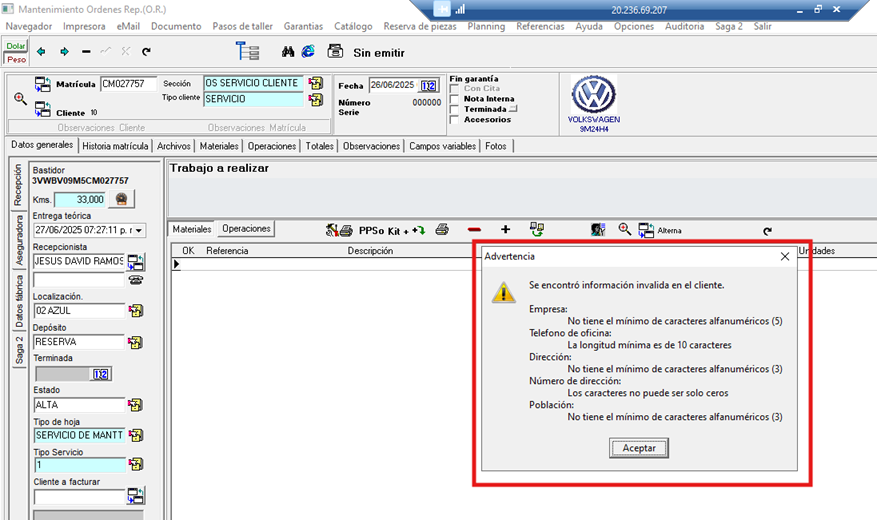Enable the Nota Interna checkbox
Image resolution: width=877 pixels, height=520 pixels.
point(455,99)
